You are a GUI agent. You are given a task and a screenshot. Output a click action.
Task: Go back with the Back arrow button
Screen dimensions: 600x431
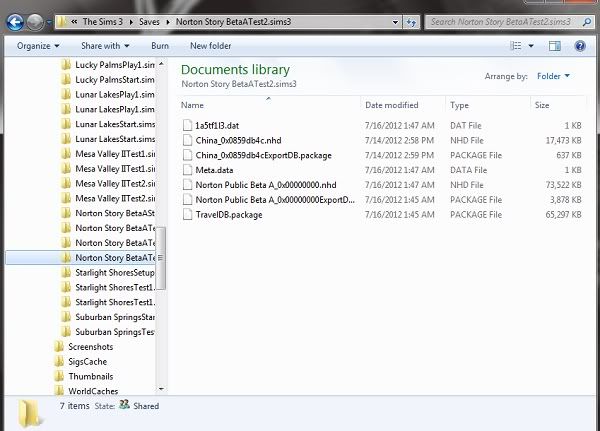15,22
